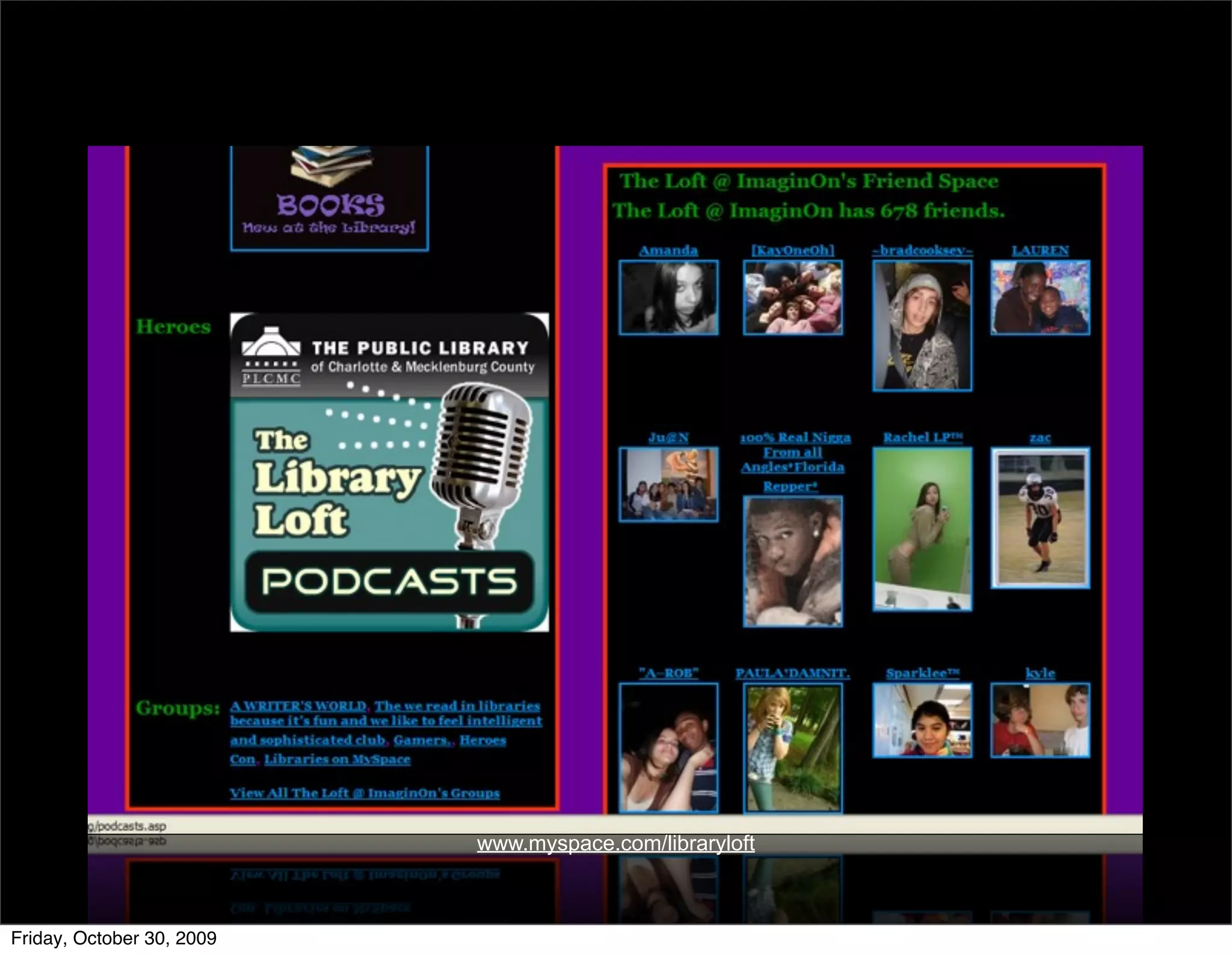Open the Sparklee profile photo

tap(922, 720)
